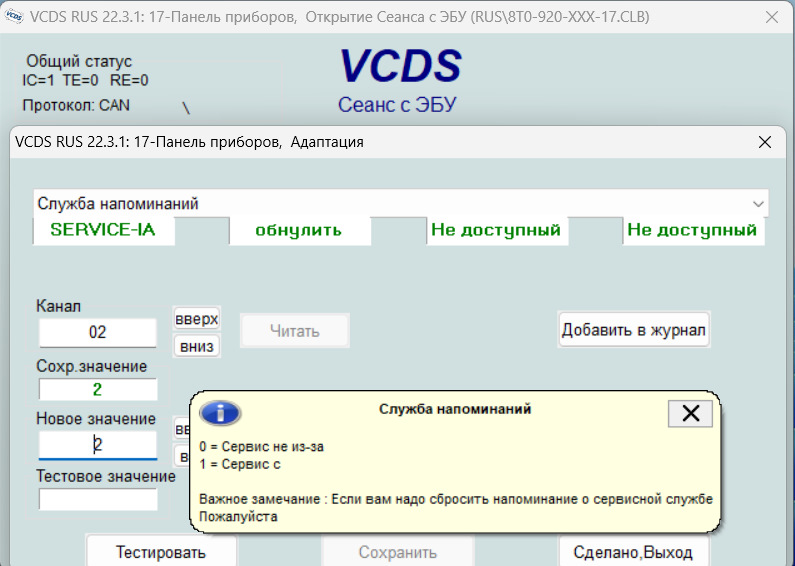
Task: Close the Адаптация dialog window
Action: click(x=765, y=142)
